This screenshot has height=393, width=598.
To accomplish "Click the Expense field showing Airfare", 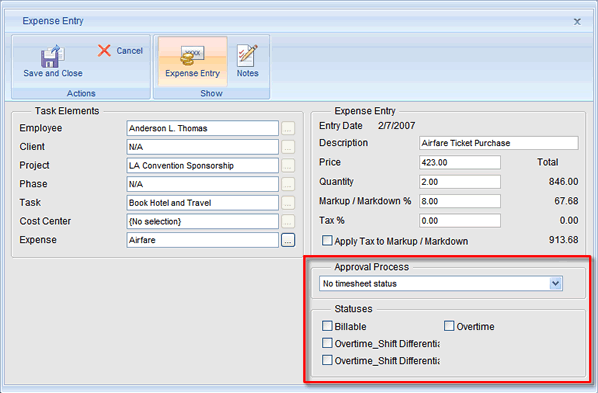I will [203, 240].
